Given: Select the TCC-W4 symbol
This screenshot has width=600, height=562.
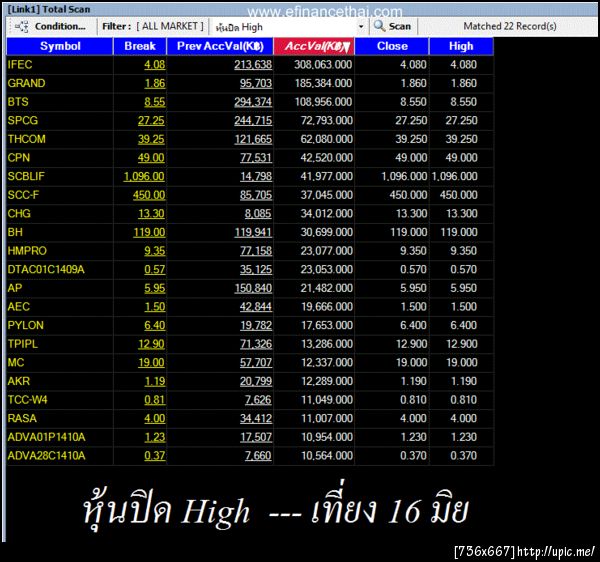Looking at the screenshot, I should click(28, 400).
